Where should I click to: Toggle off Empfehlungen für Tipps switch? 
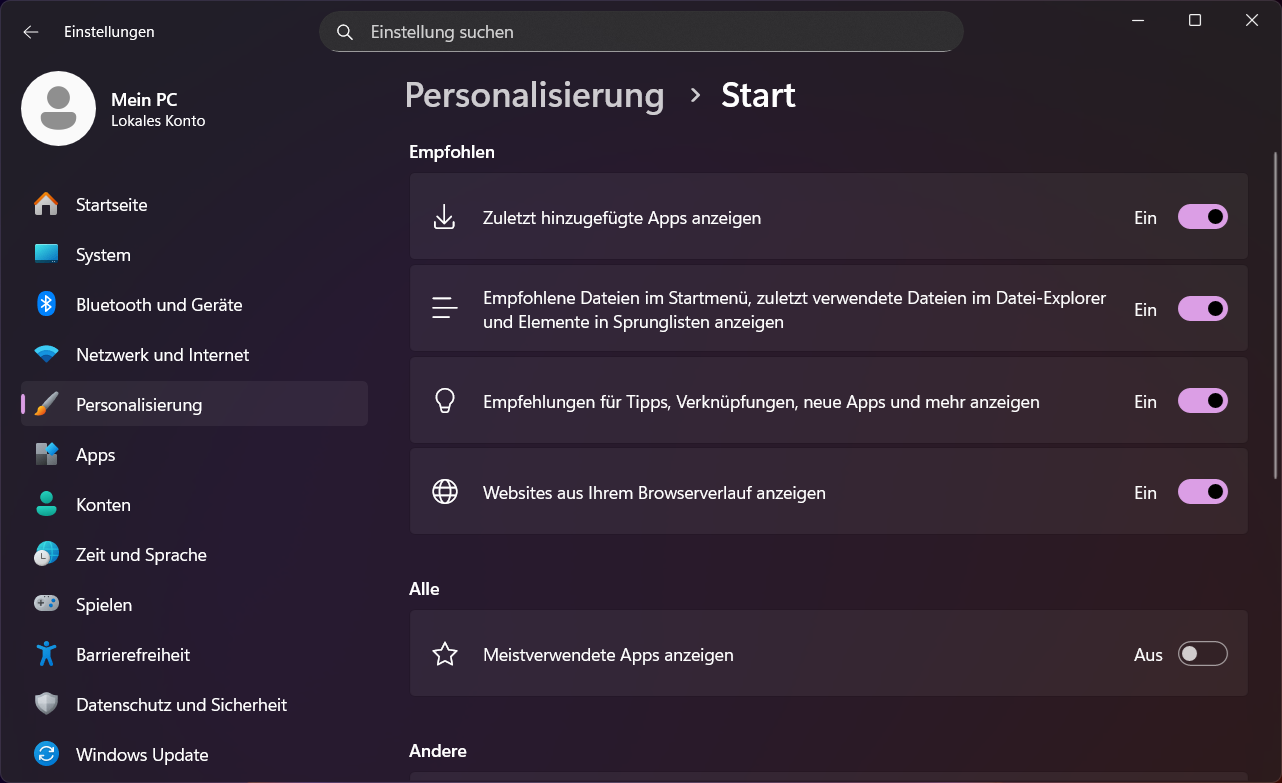pyautogui.click(x=1202, y=401)
